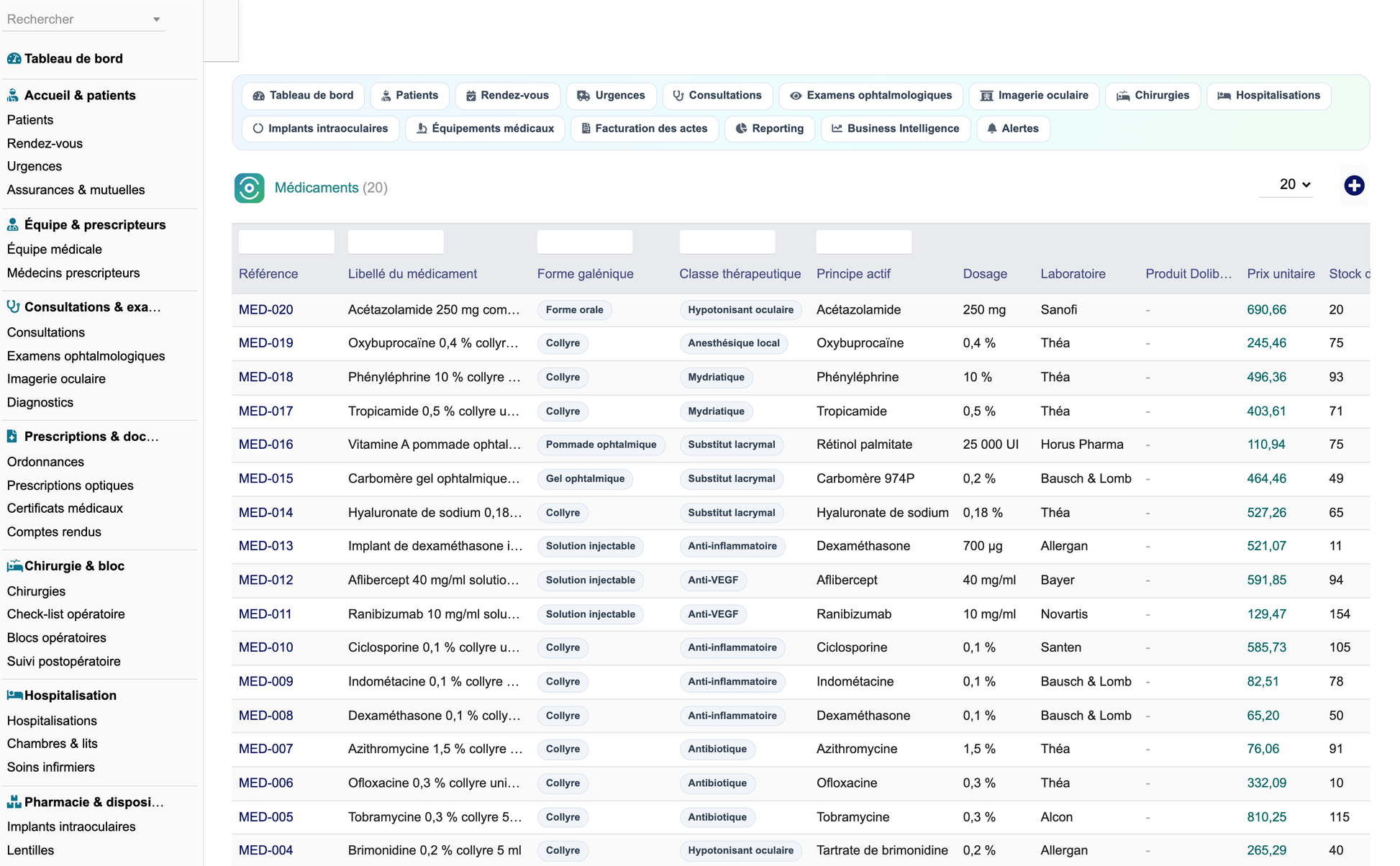Click the Référence filter field

pyautogui.click(x=286, y=242)
